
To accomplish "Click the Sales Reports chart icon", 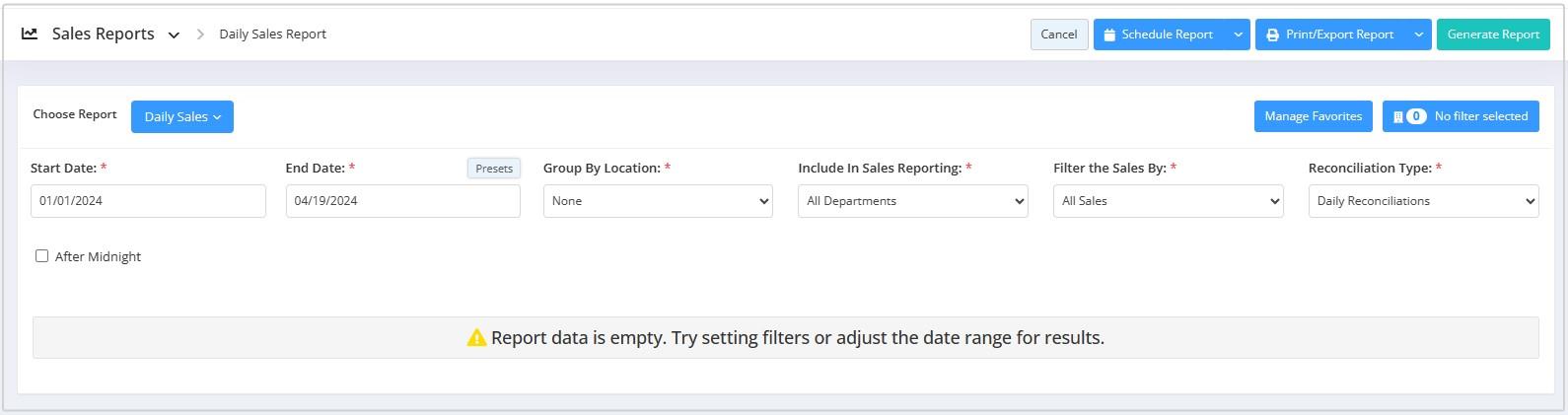I will coord(30,34).
